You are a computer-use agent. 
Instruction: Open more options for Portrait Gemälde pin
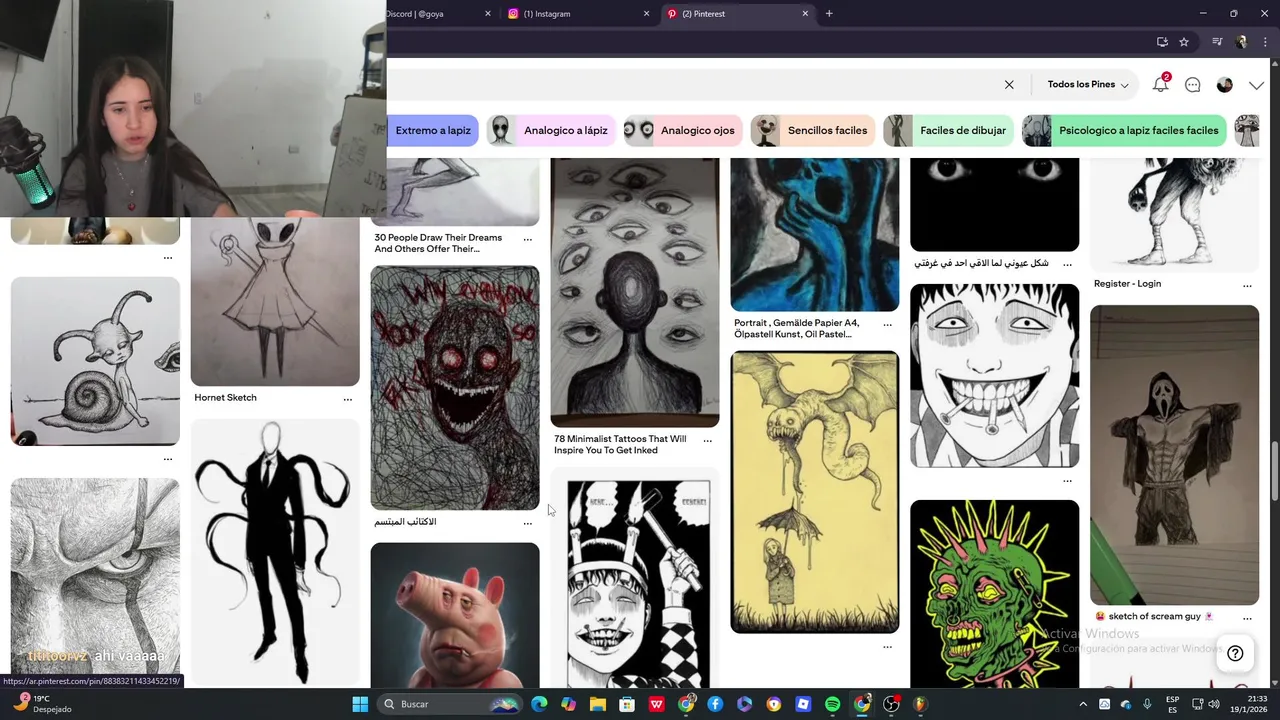887,325
